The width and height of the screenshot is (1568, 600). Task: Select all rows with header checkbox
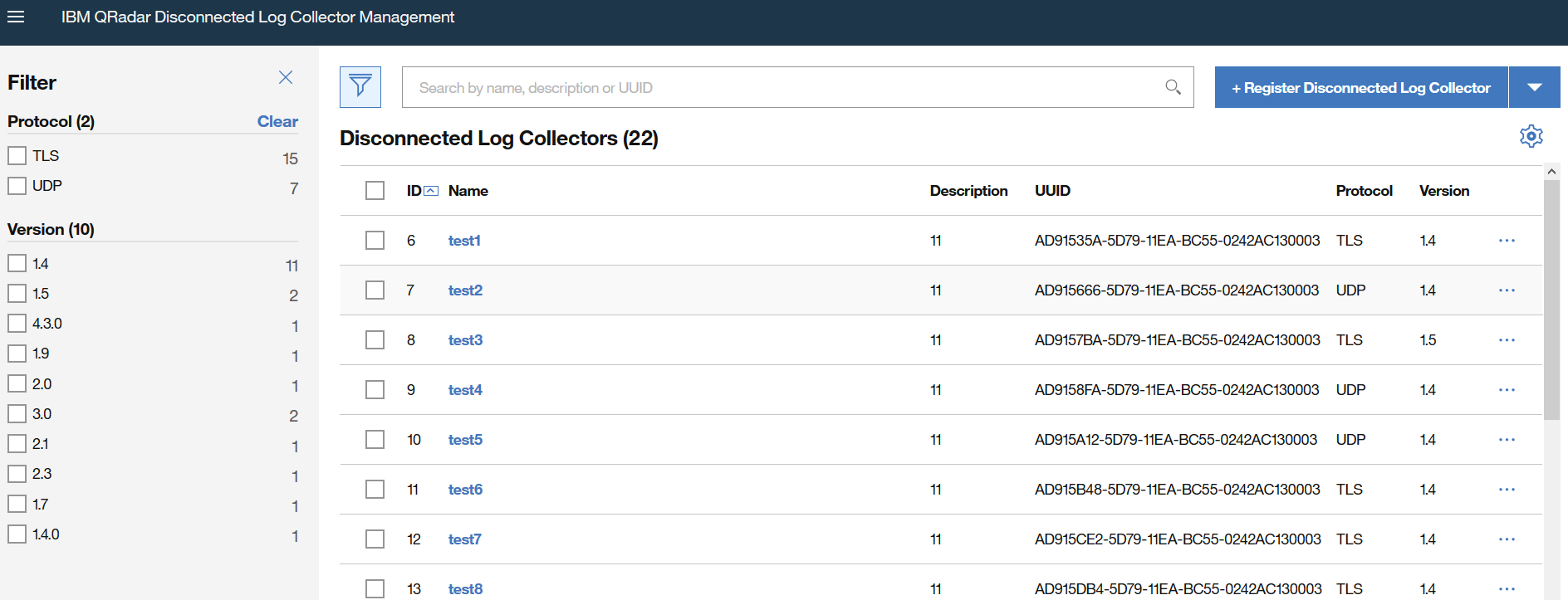click(375, 191)
